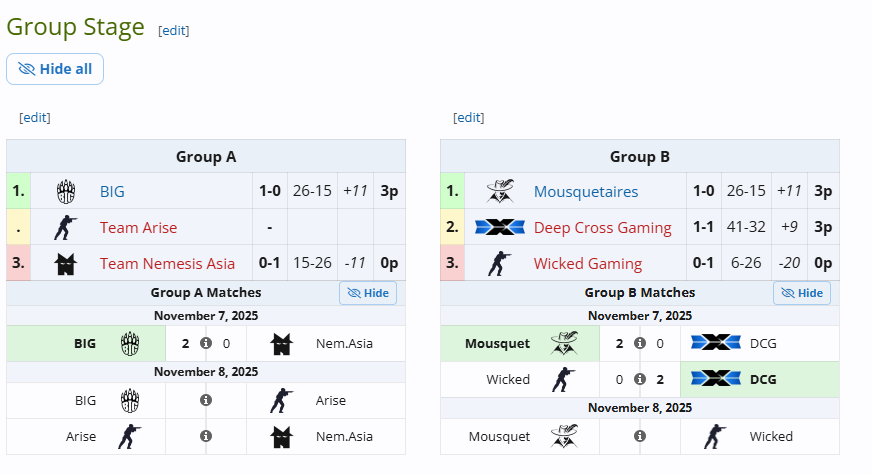Click the BIG logo in Group A standings
This screenshot has width=872, height=474.
point(66,191)
